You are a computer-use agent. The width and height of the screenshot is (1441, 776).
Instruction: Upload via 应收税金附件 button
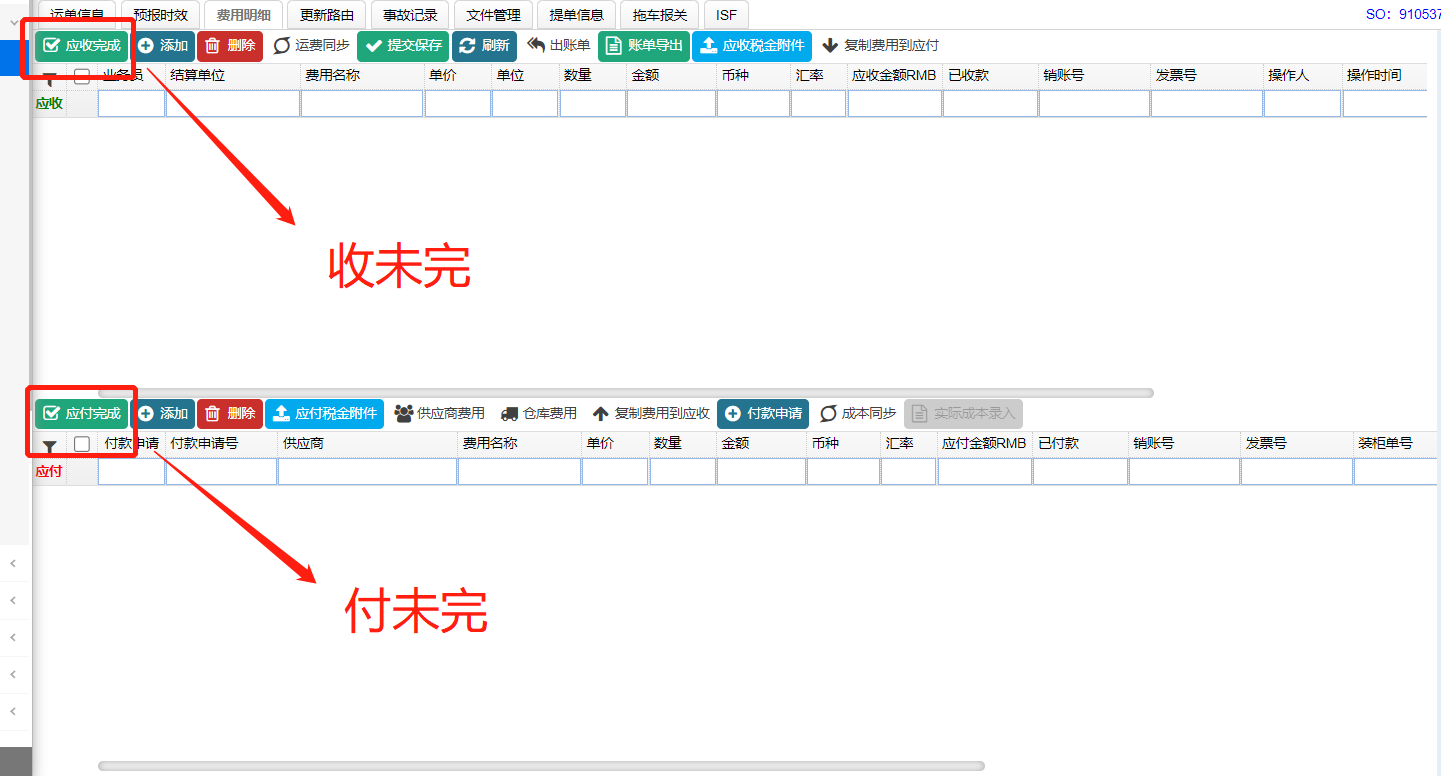[752, 46]
